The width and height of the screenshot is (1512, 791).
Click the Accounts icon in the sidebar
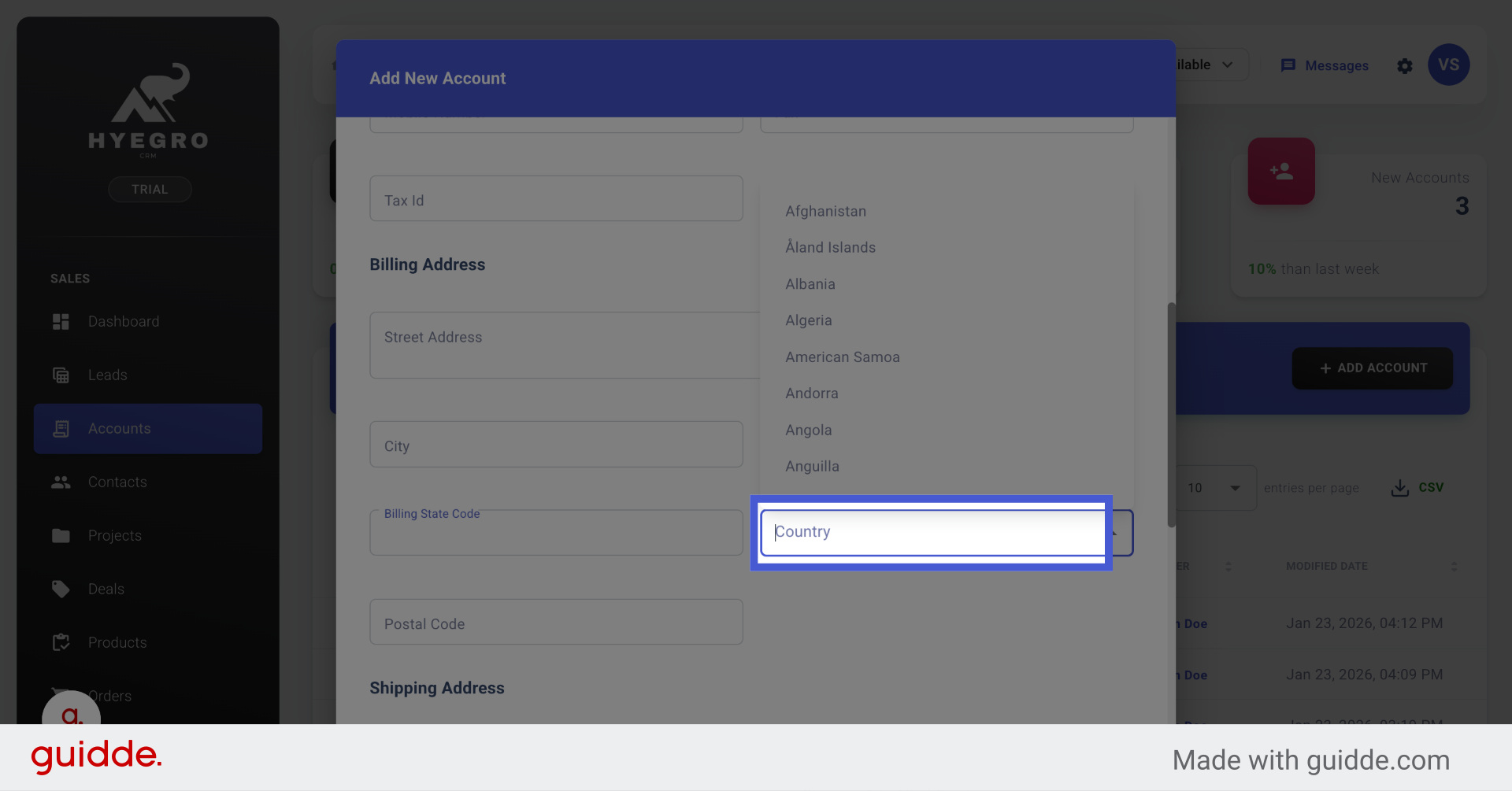pyautogui.click(x=61, y=428)
